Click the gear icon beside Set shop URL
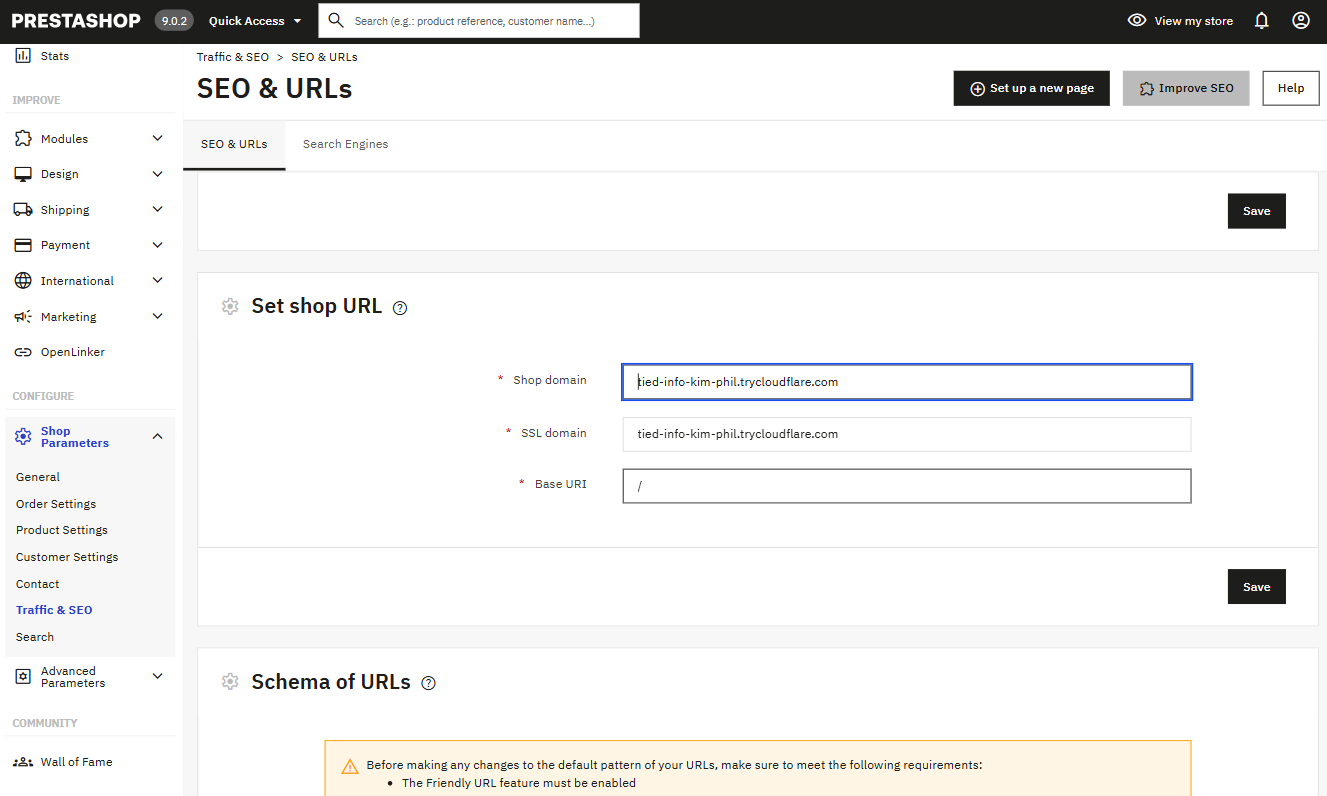Viewport: 1327px width, 796px height. [230, 306]
